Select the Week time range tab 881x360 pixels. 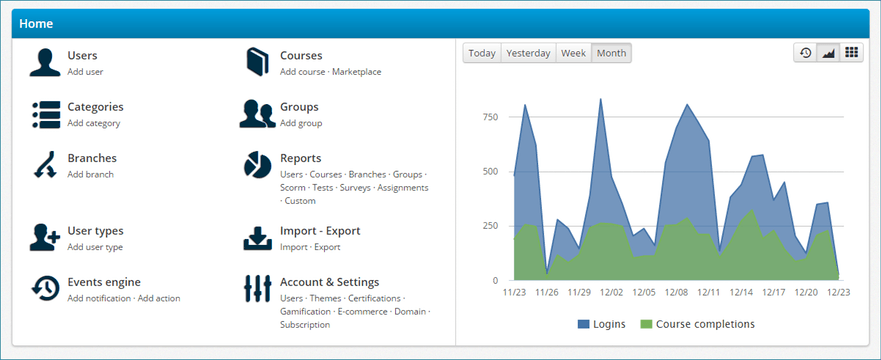pos(574,53)
